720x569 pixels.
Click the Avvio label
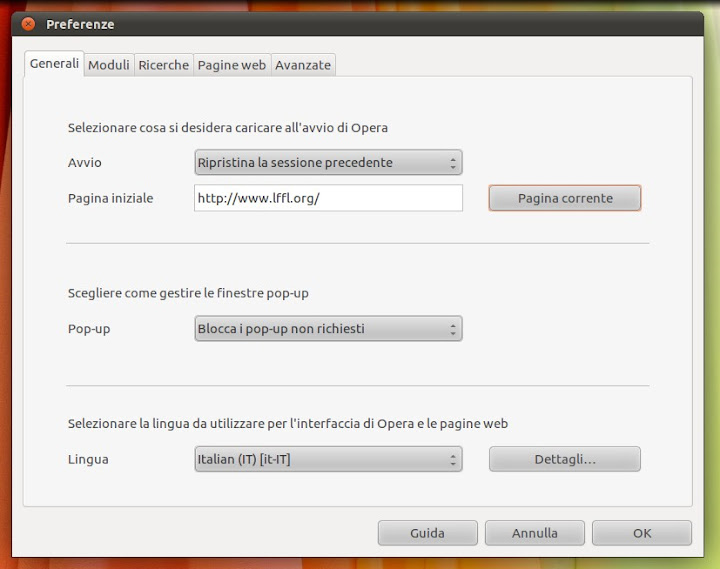coord(84,163)
